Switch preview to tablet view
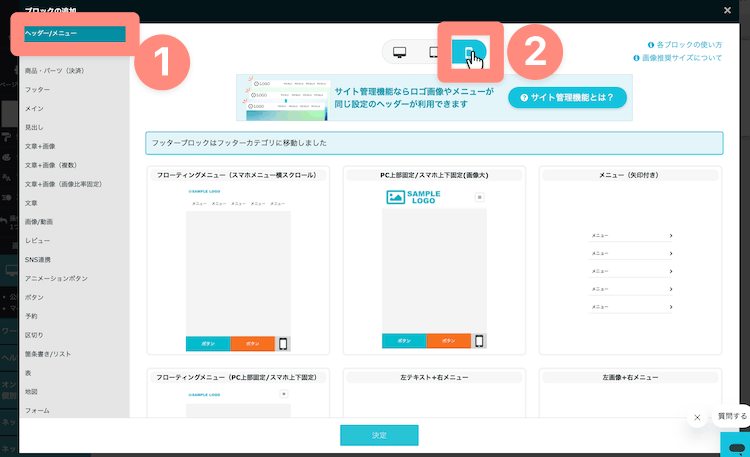 click(x=433, y=52)
